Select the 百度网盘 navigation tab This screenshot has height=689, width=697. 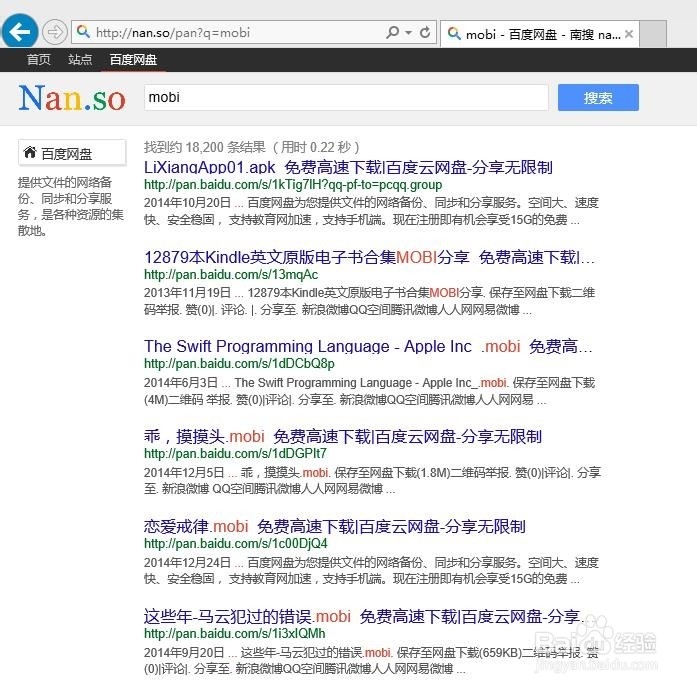(x=133, y=60)
